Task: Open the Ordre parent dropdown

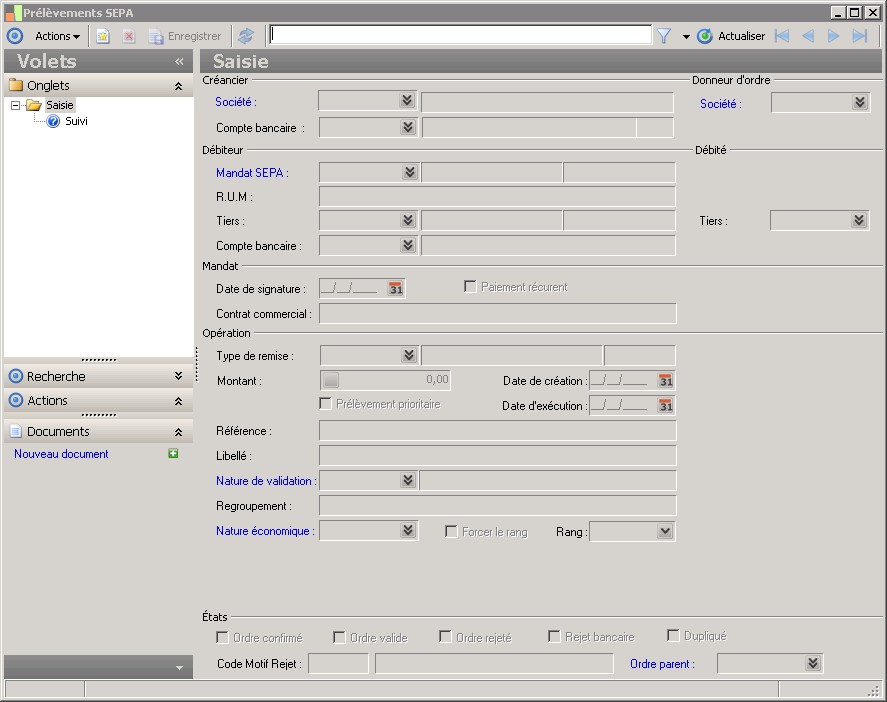Action: (x=813, y=662)
